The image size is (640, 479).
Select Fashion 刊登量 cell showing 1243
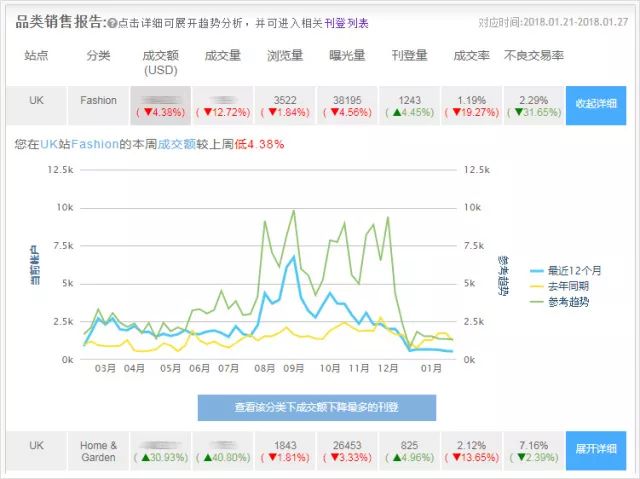tap(409, 105)
